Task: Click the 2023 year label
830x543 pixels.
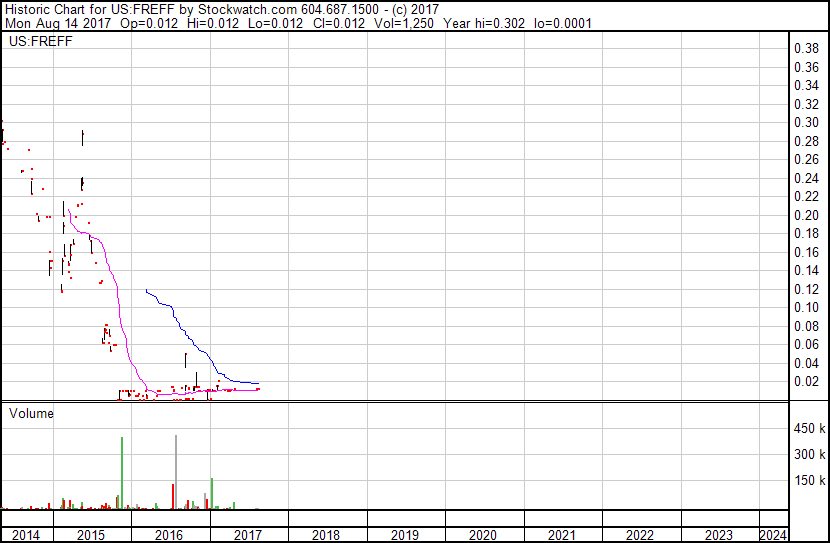Action: tap(718, 535)
